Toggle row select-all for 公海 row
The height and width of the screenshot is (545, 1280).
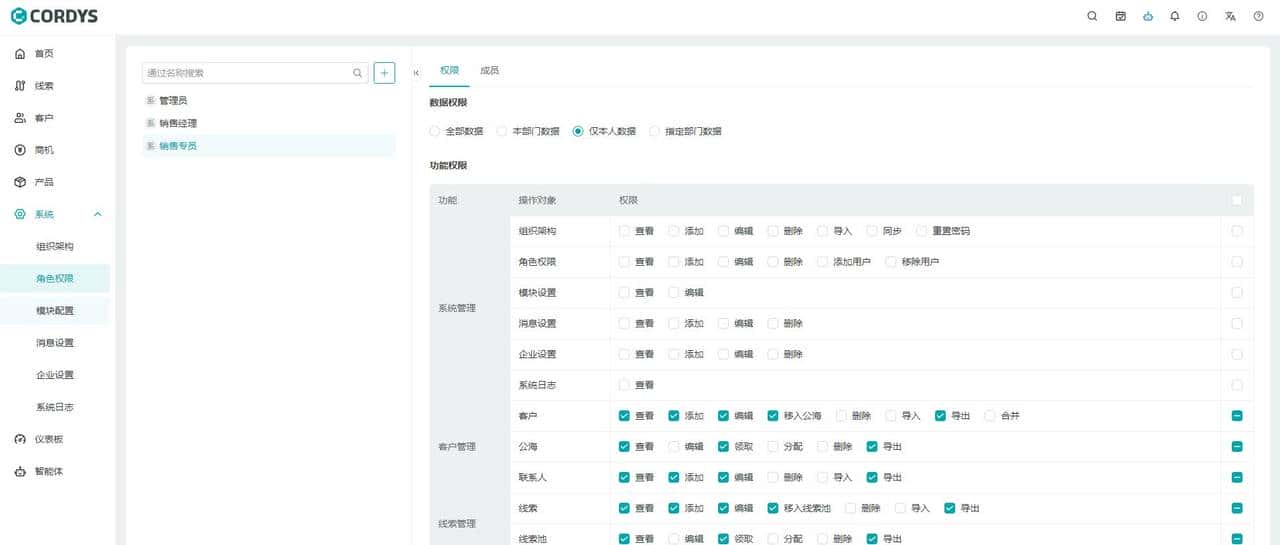(1237, 447)
